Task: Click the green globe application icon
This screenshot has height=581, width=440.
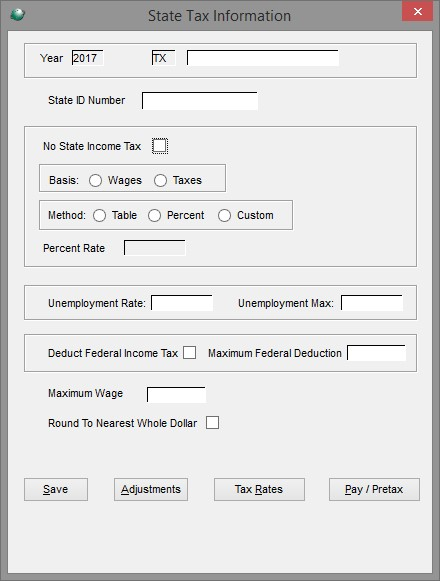Action: pyautogui.click(x=17, y=14)
